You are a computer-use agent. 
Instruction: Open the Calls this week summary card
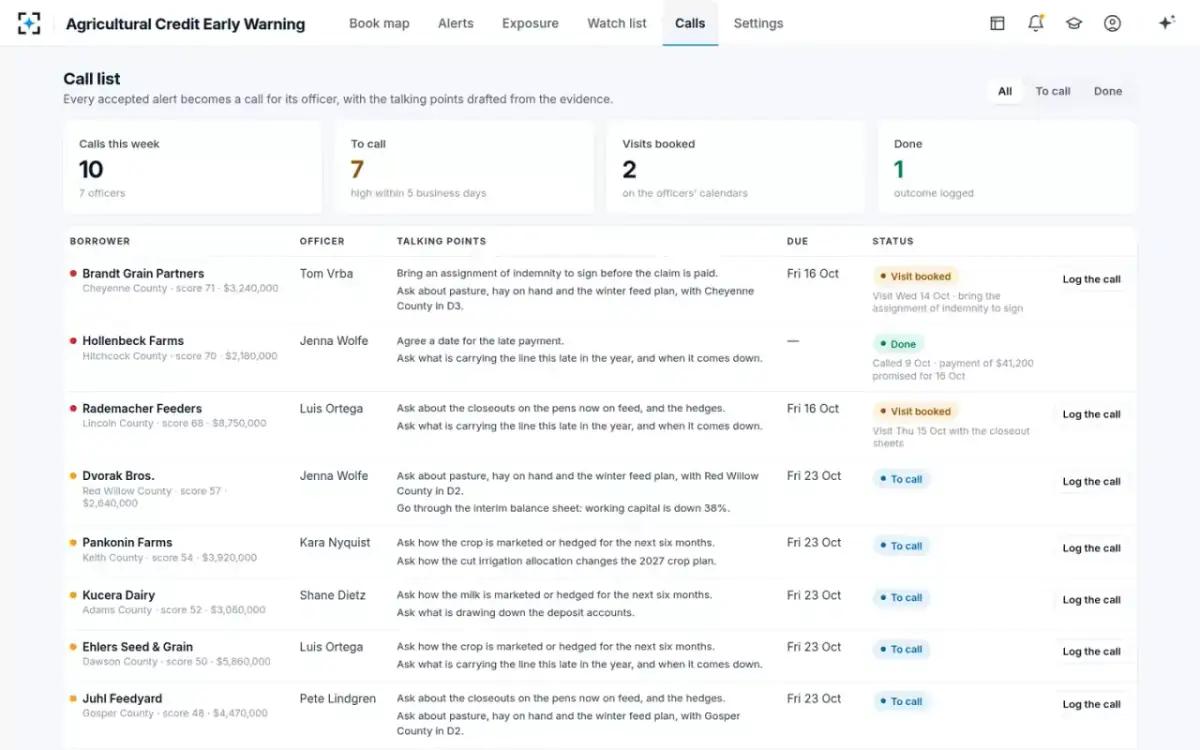click(193, 168)
